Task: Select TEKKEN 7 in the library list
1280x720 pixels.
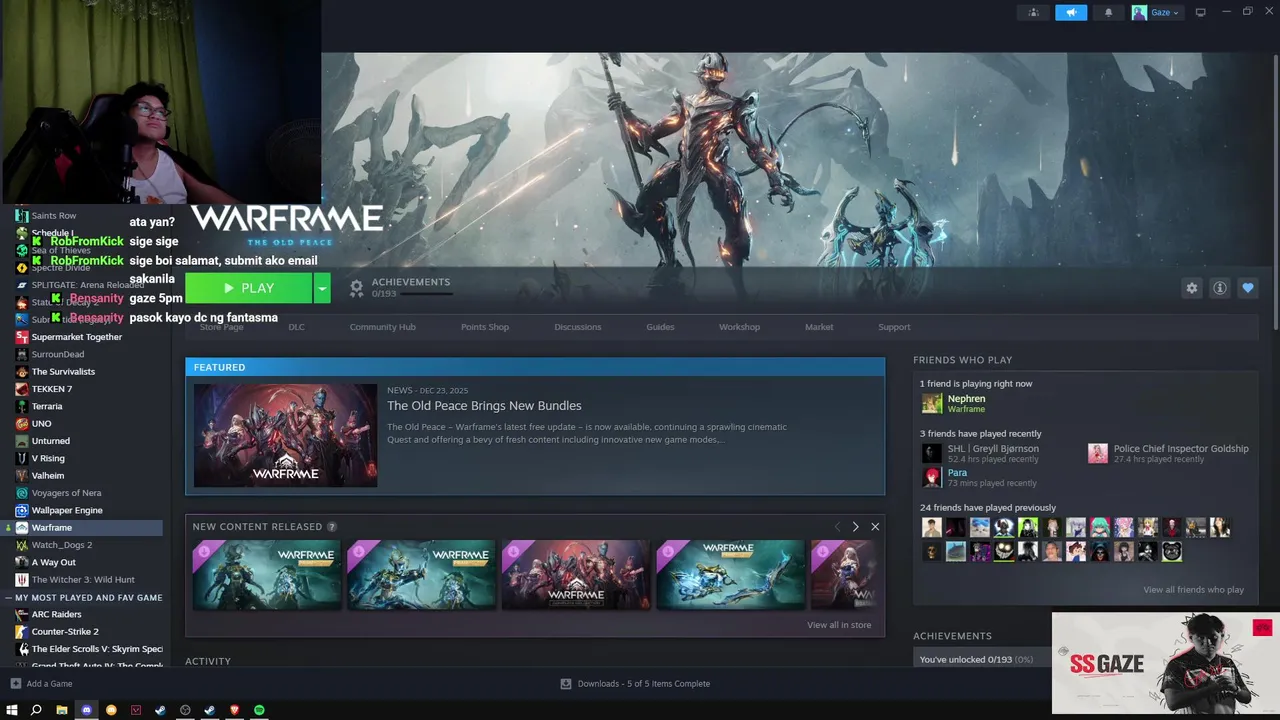Action: coord(52,389)
